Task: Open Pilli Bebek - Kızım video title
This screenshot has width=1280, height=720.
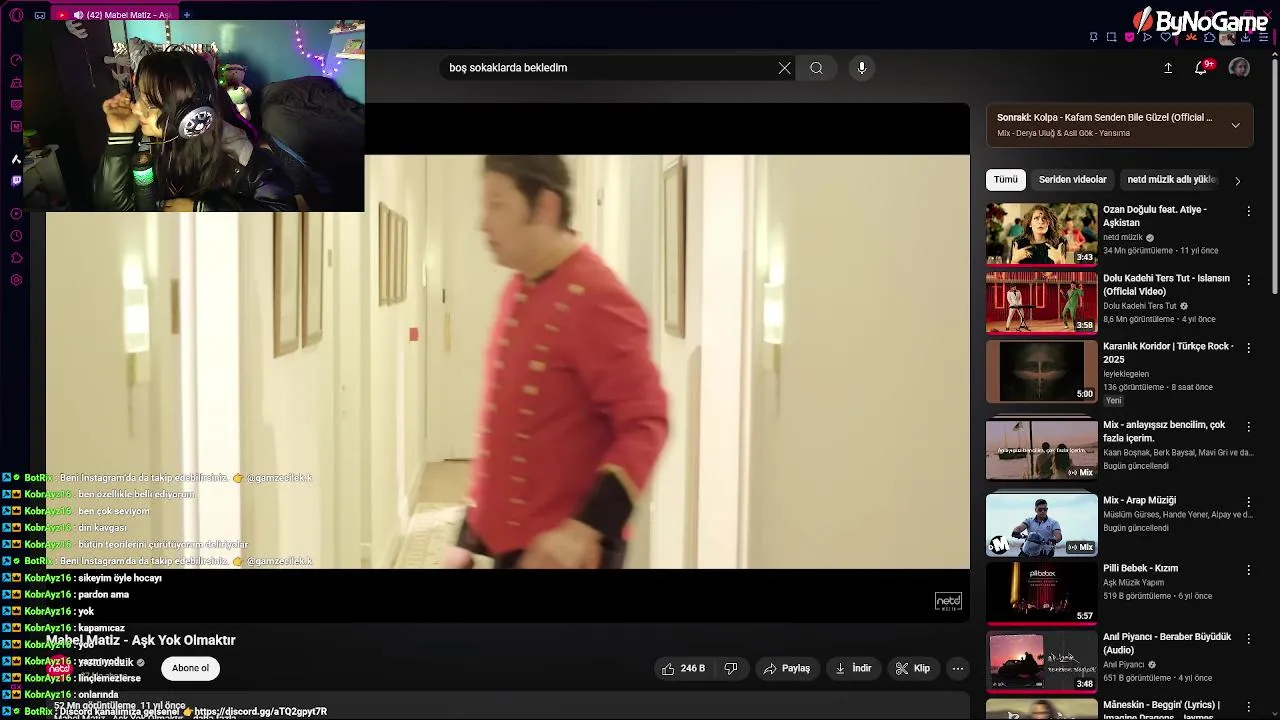Action: click(x=1140, y=568)
